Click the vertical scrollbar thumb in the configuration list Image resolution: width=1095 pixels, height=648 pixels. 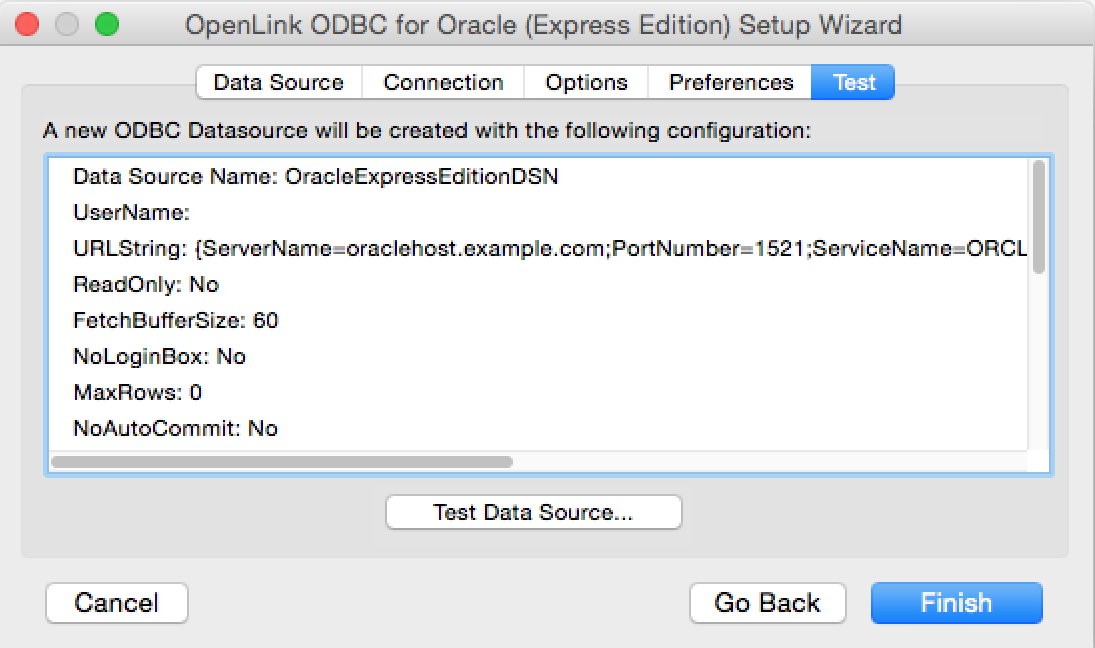1038,216
